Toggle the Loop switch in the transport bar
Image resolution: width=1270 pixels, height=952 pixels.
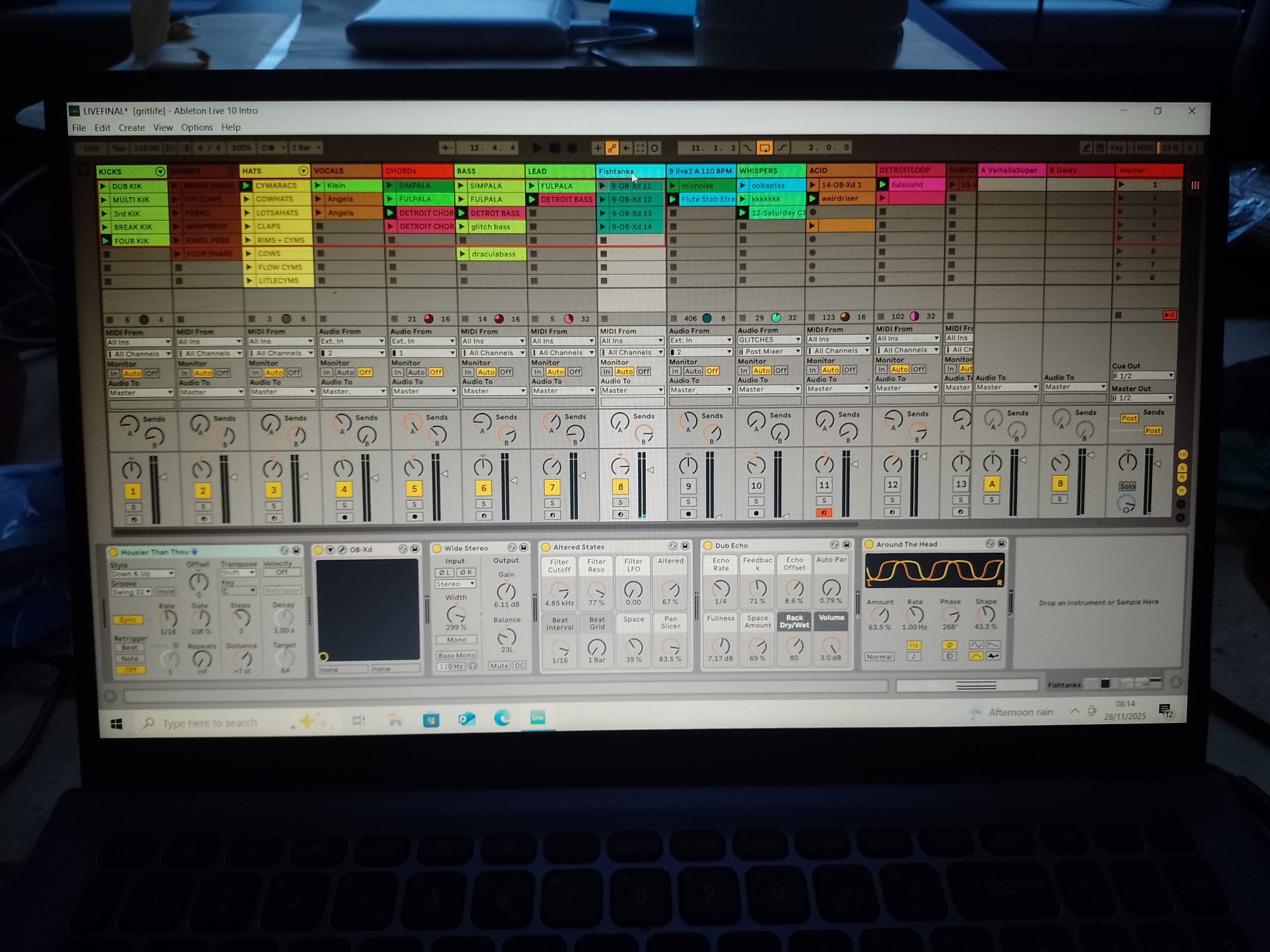765,148
